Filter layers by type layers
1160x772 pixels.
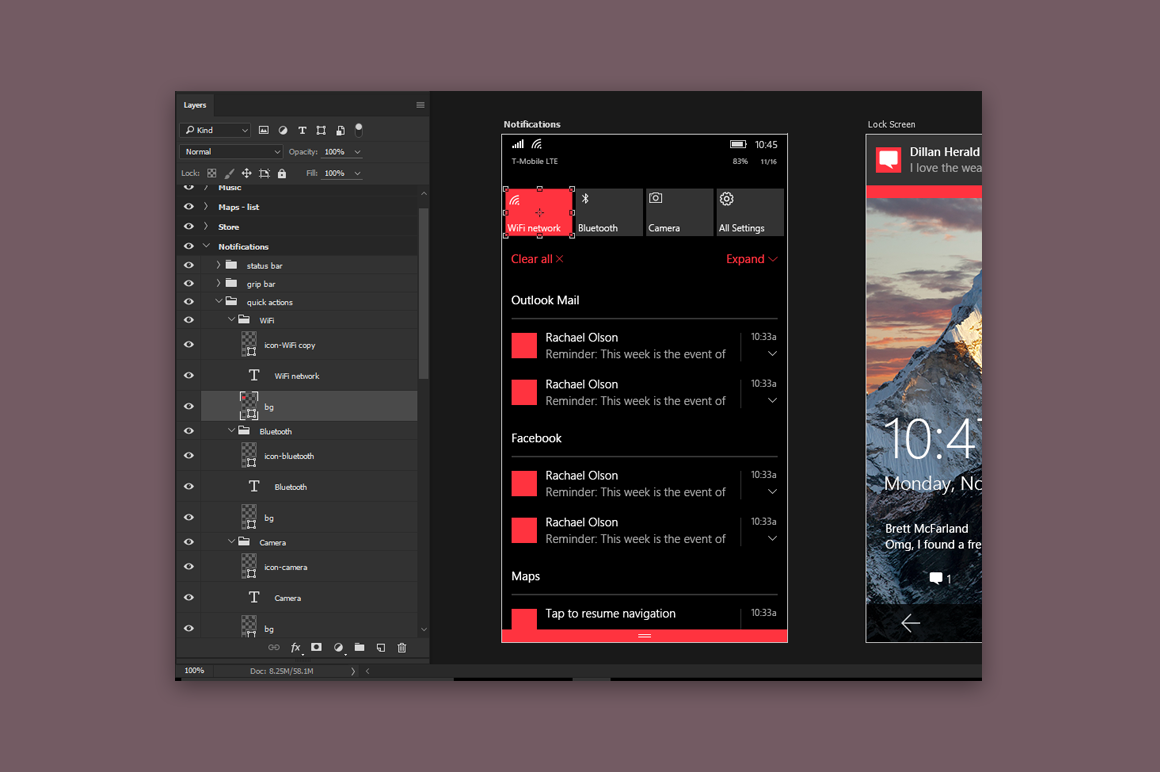click(302, 130)
